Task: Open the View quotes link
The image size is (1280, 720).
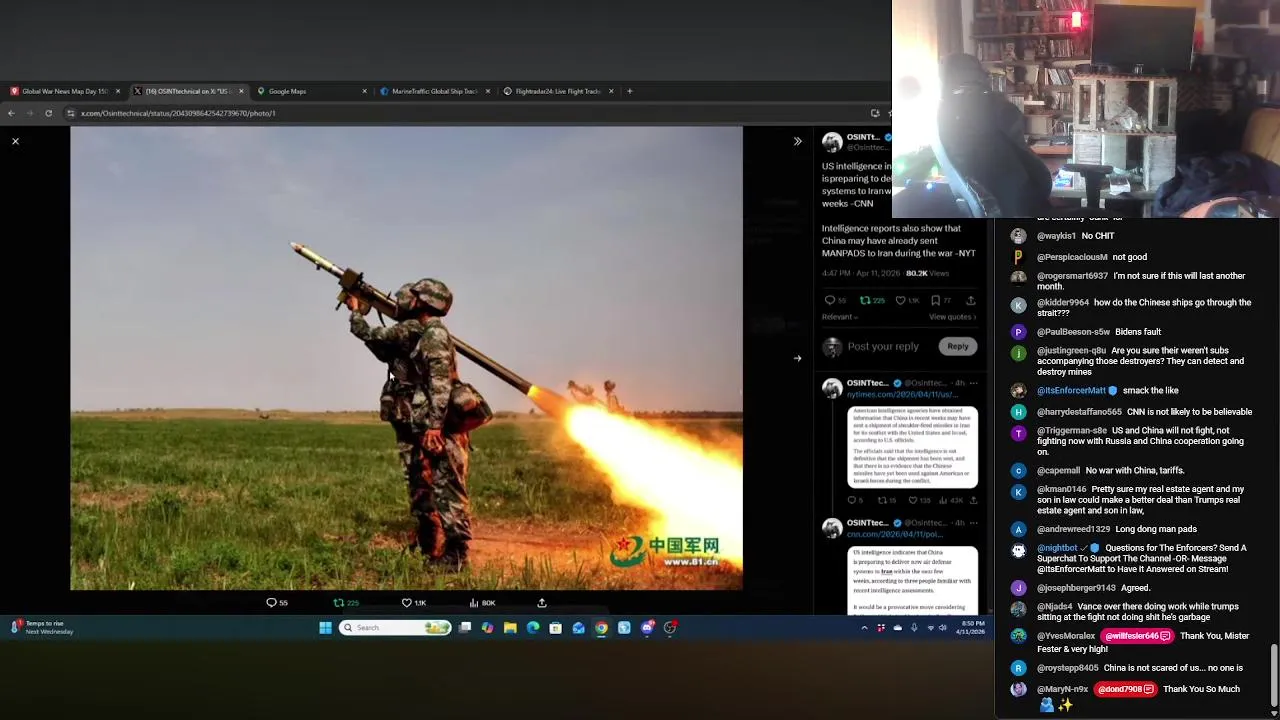Action: 952,317
